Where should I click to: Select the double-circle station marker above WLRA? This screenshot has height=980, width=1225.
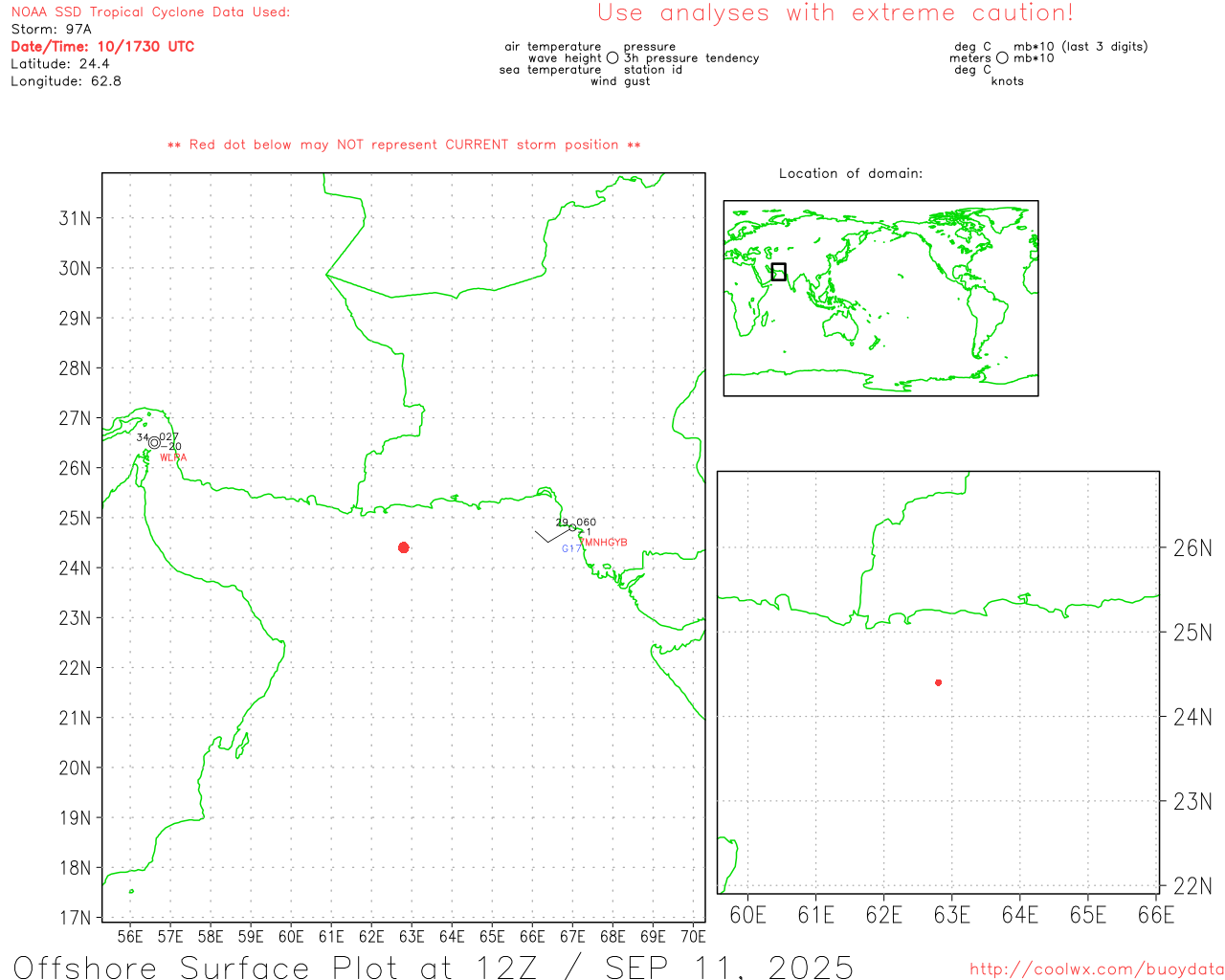pyautogui.click(x=154, y=442)
